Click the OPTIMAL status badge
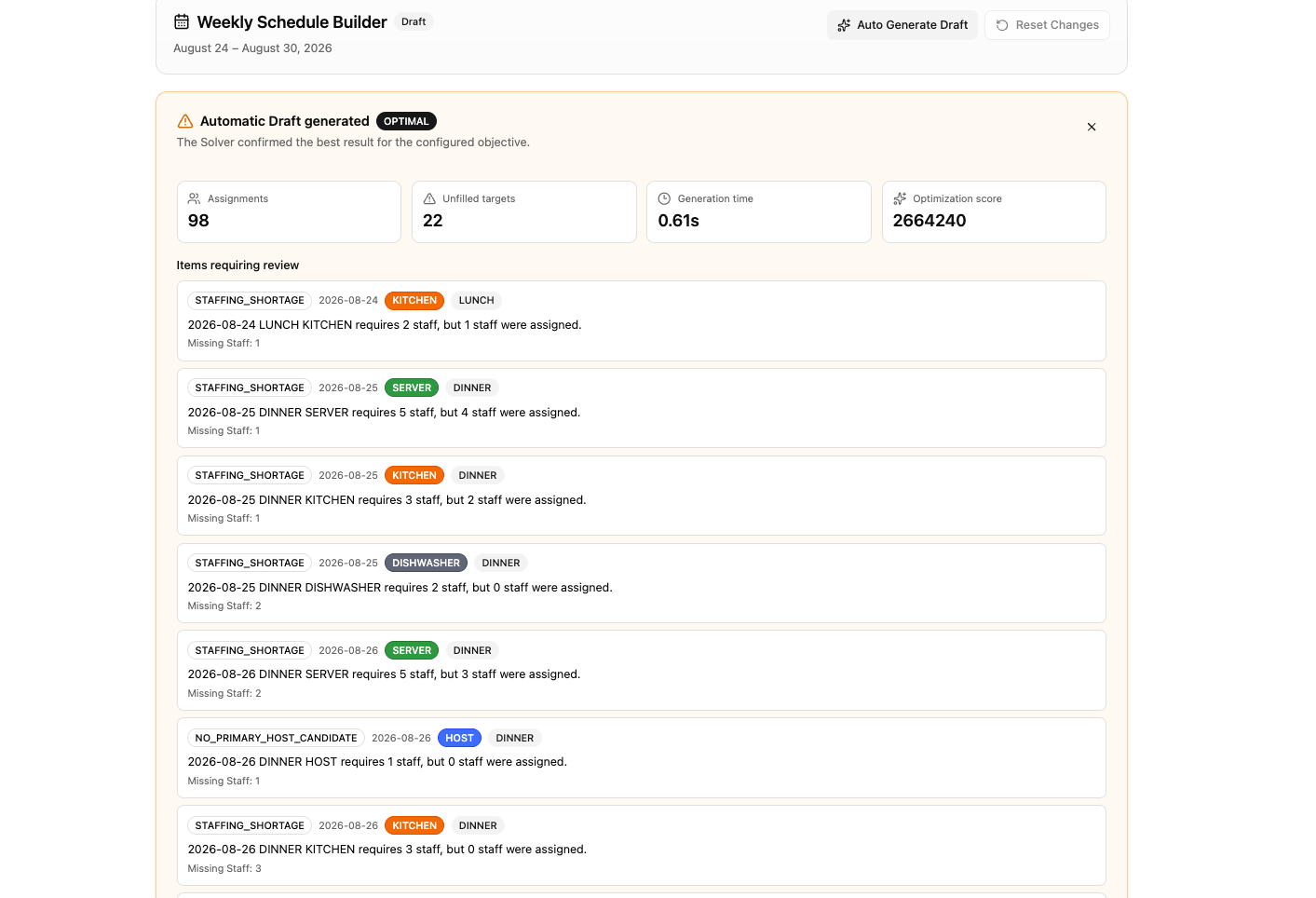 click(x=406, y=121)
